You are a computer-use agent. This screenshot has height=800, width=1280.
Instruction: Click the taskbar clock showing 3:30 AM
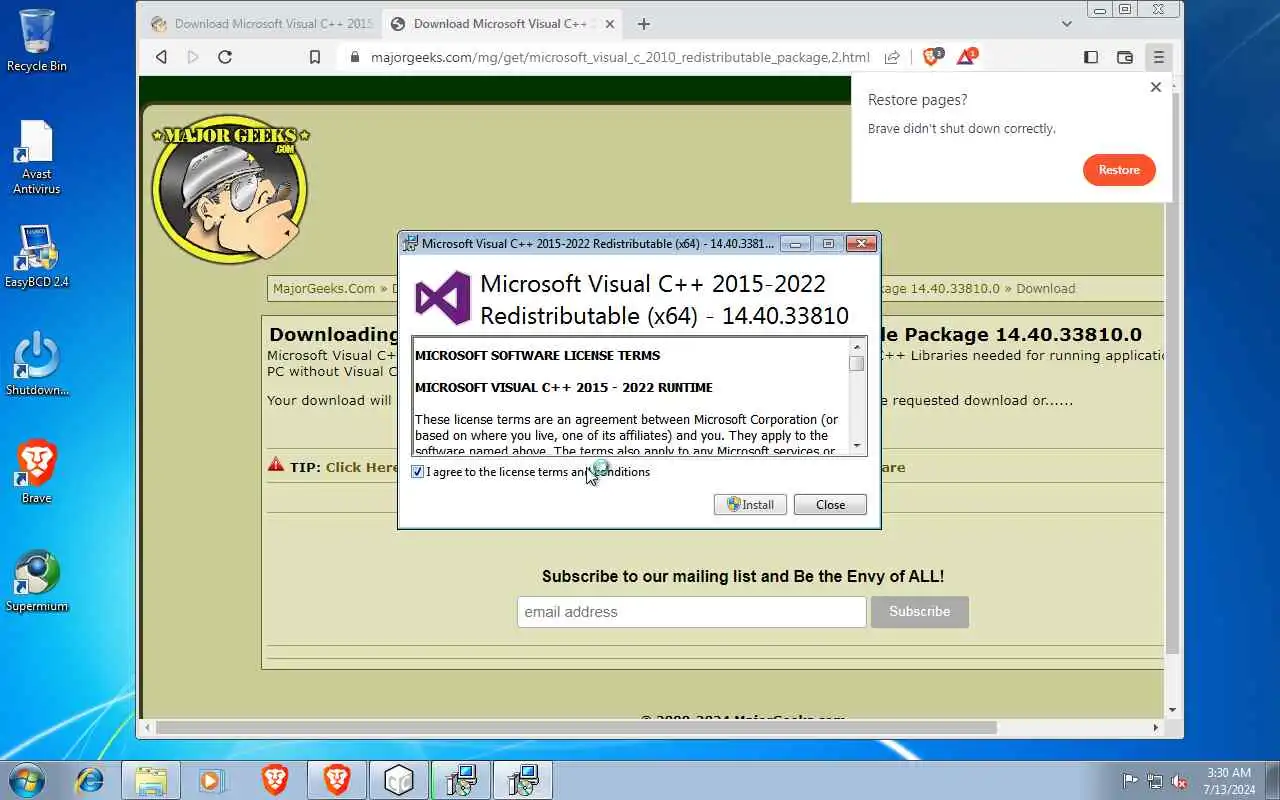(1228, 781)
